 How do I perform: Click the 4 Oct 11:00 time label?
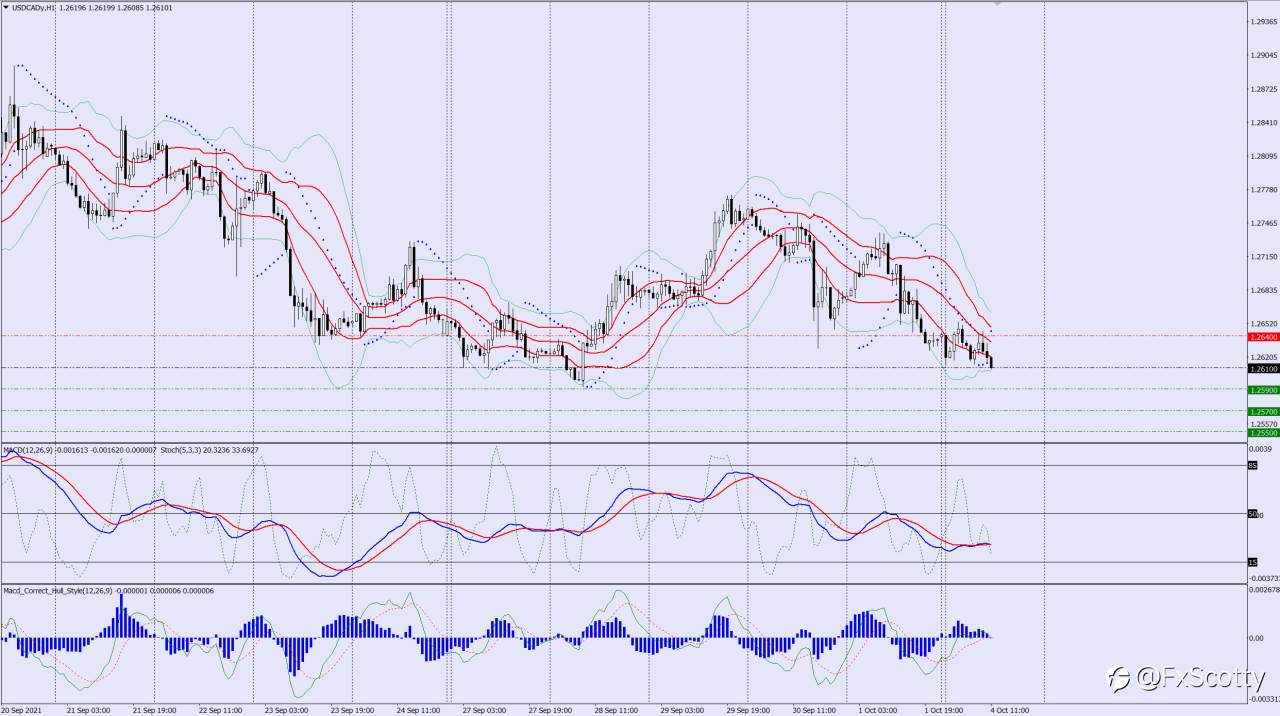(1010, 709)
